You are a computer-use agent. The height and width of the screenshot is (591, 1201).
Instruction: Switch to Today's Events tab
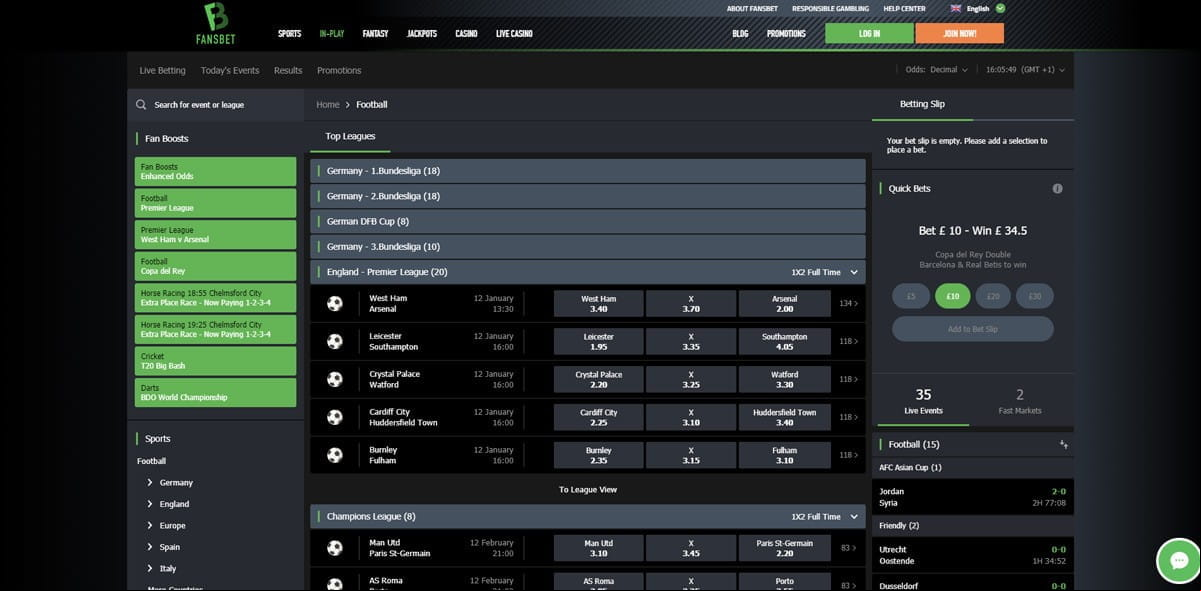point(230,71)
